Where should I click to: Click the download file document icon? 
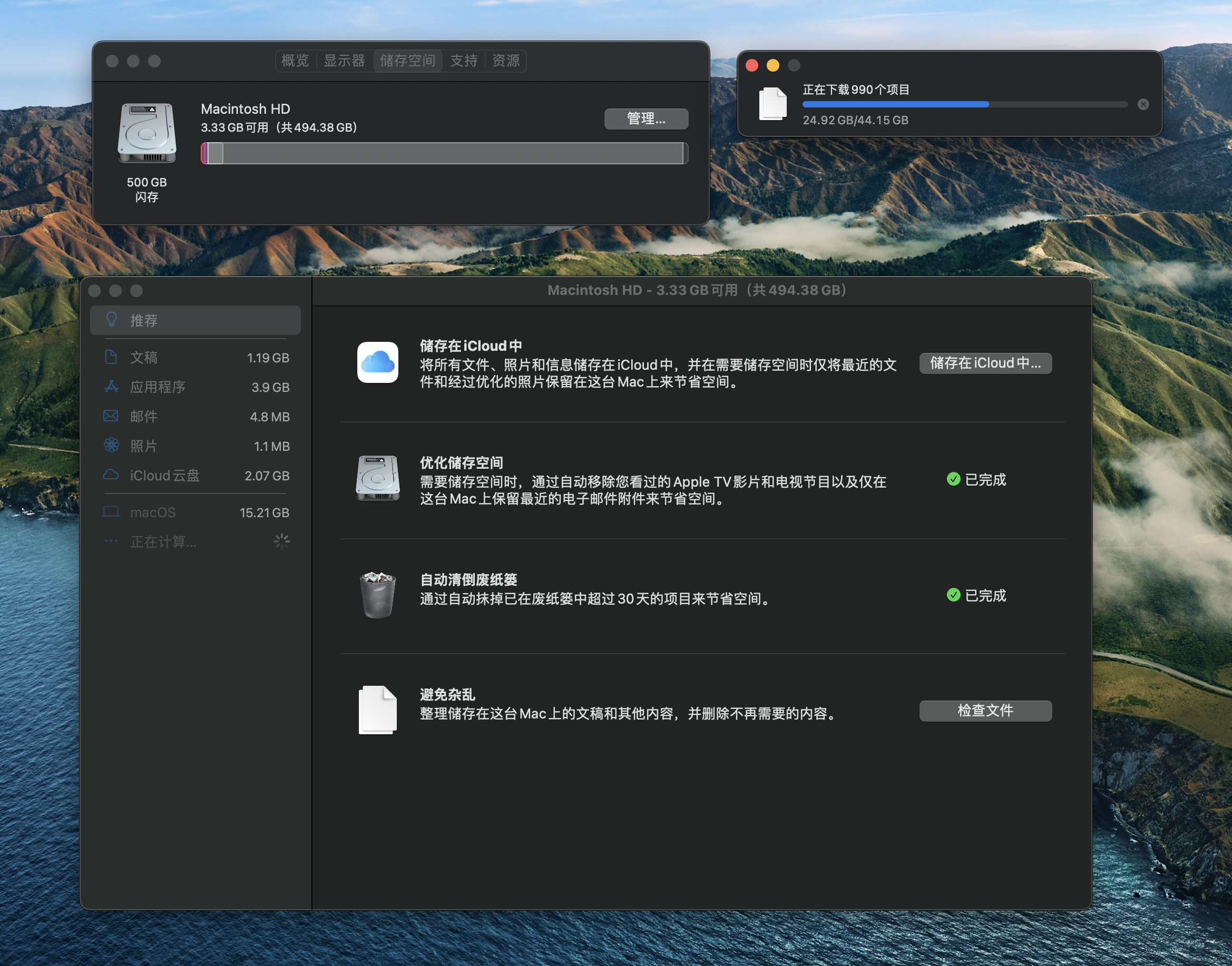[773, 104]
